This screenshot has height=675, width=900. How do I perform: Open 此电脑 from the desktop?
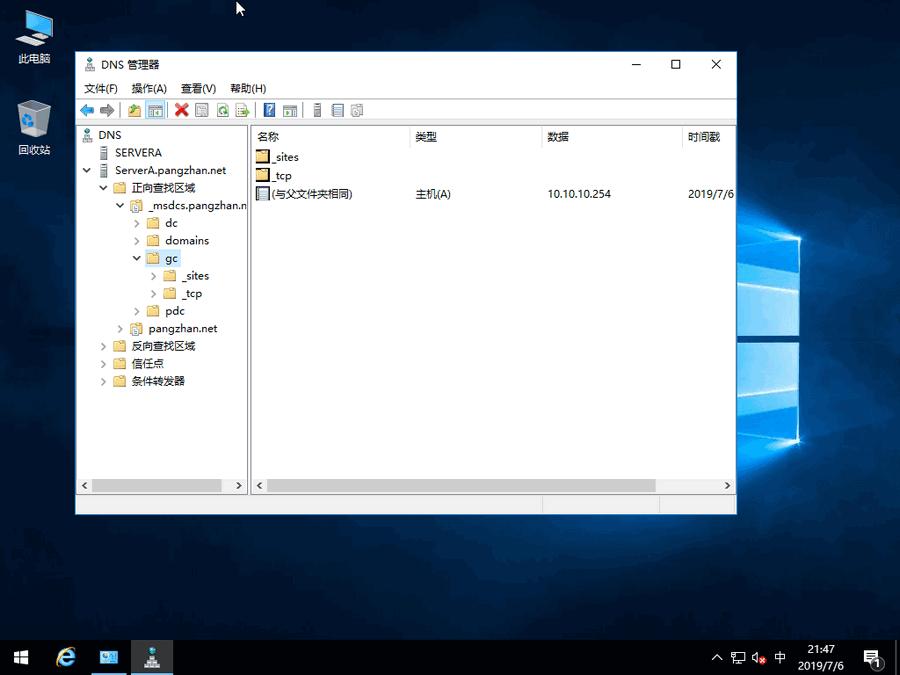click(33, 35)
